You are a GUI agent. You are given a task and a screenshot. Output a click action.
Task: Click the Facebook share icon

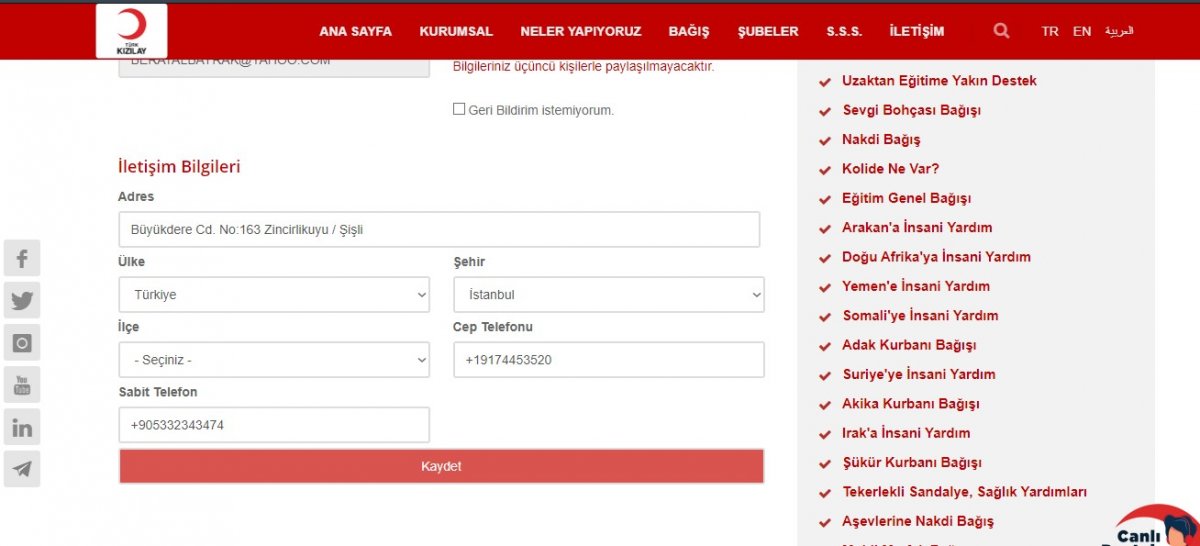22,259
